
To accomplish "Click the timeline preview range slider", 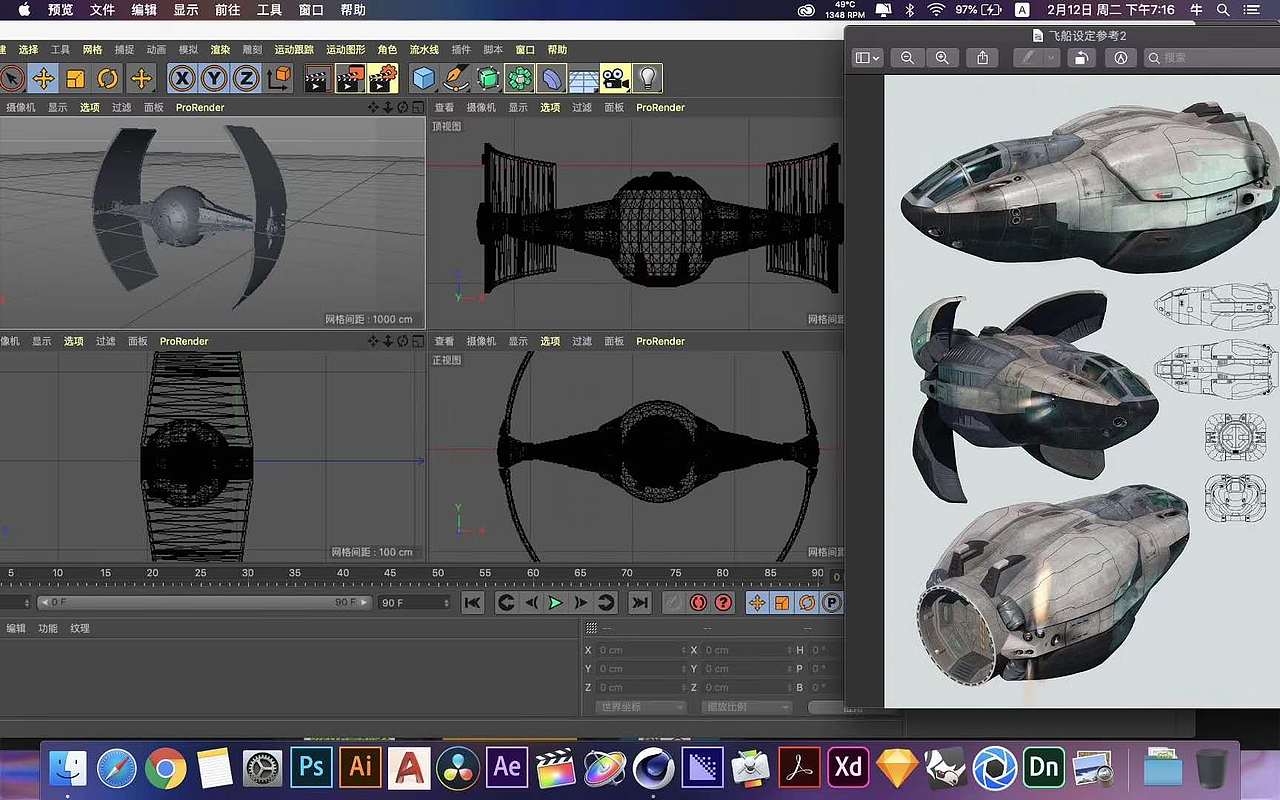I will pyautogui.click(x=204, y=602).
